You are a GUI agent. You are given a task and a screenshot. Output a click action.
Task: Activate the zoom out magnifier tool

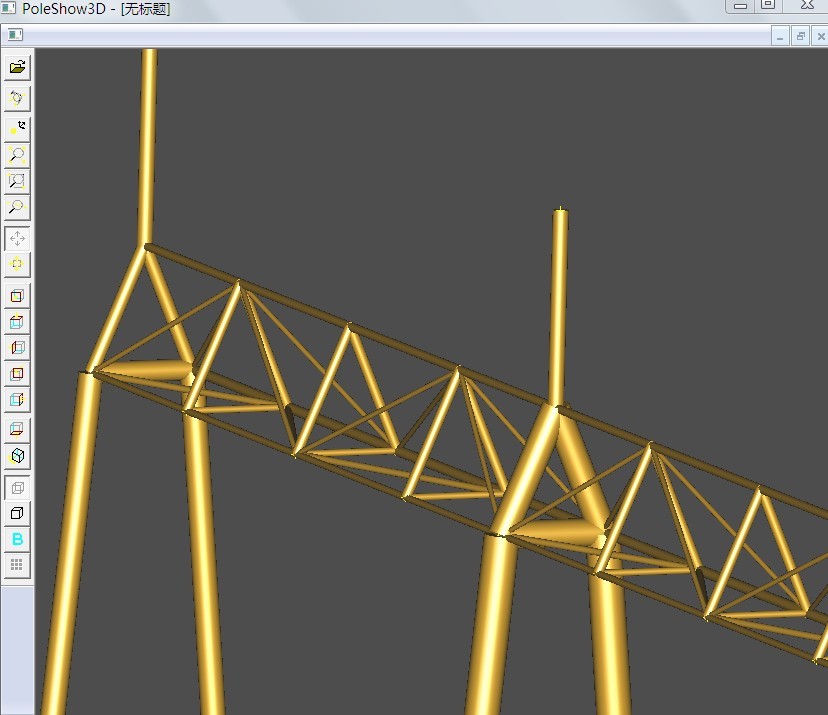[x=17, y=207]
